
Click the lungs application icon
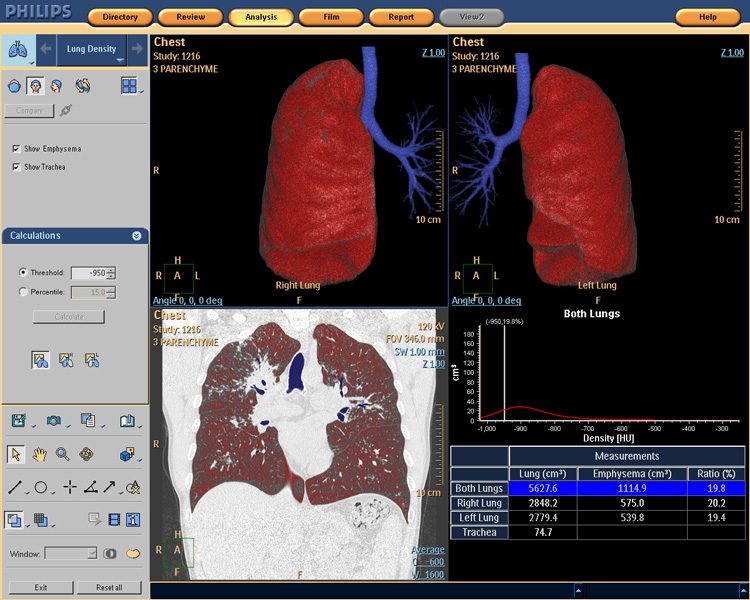(x=17, y=49)
